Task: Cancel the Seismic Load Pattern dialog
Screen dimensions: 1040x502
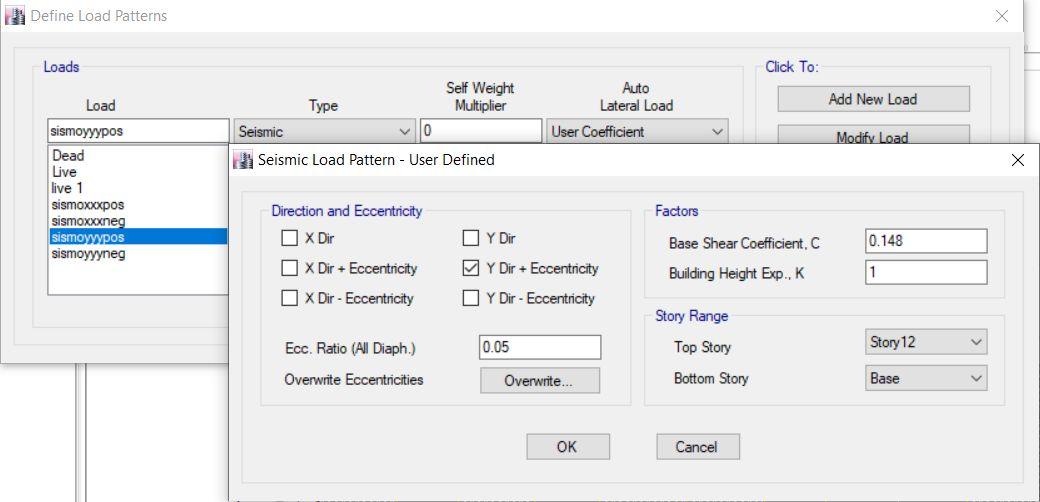Action: coord(696,447)
